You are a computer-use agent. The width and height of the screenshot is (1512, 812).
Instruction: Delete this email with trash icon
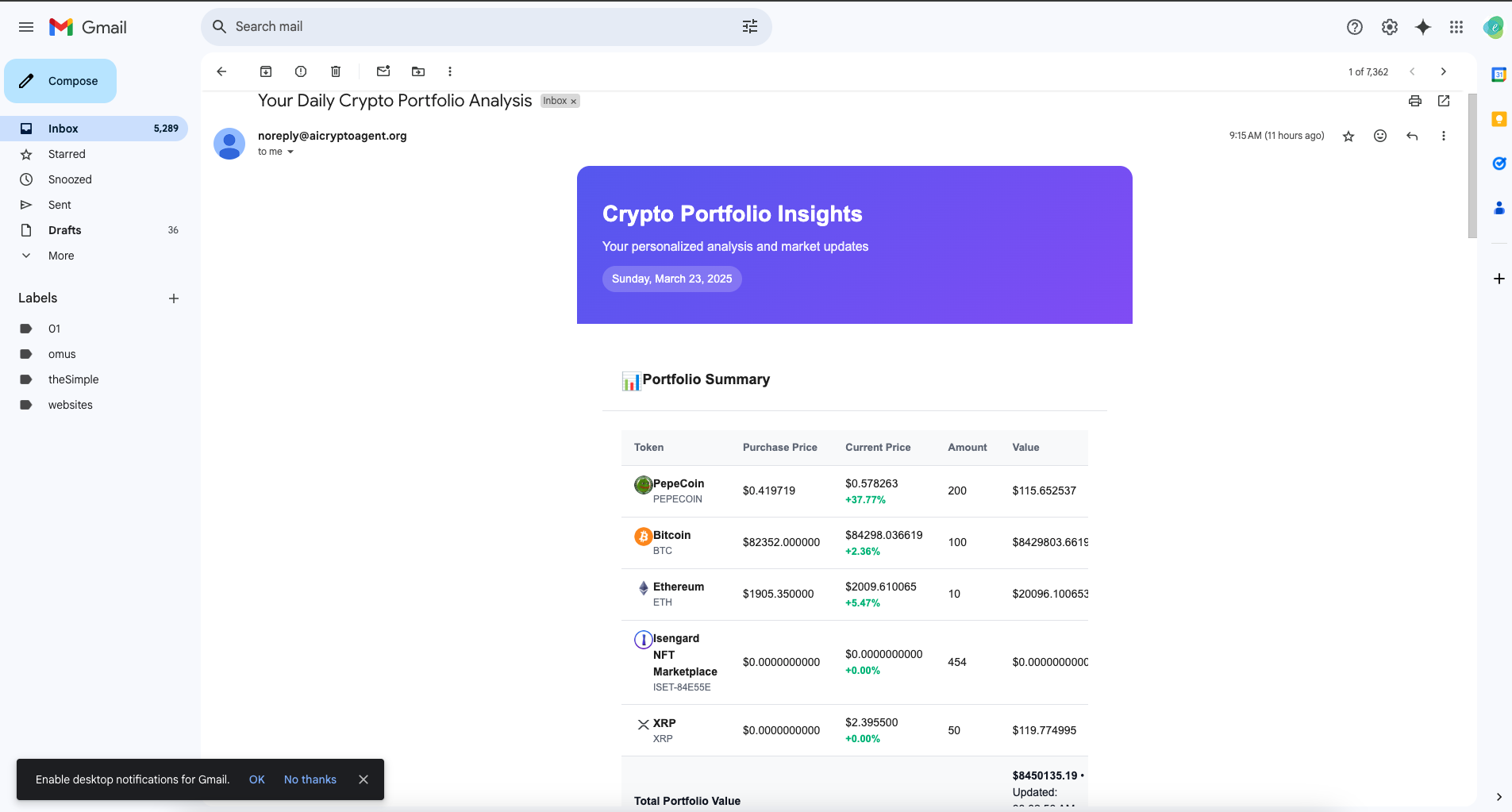336,71
